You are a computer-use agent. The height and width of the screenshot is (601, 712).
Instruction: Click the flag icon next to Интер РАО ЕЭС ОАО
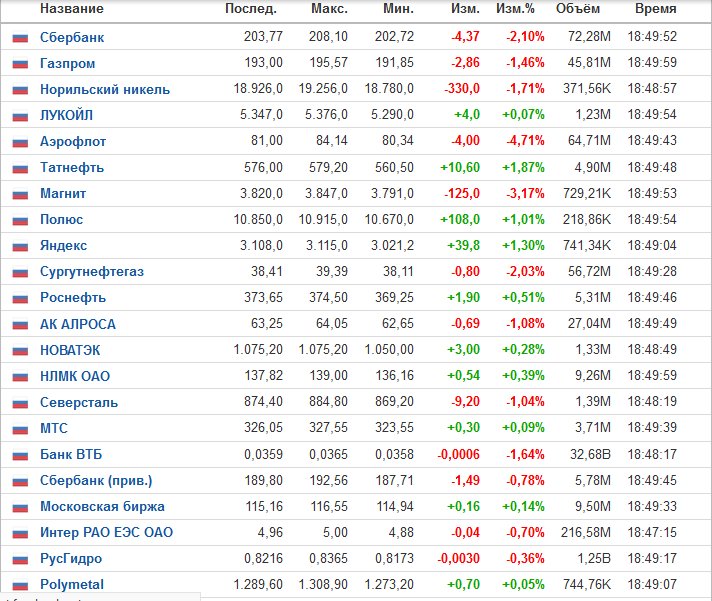tap(20, 533)
